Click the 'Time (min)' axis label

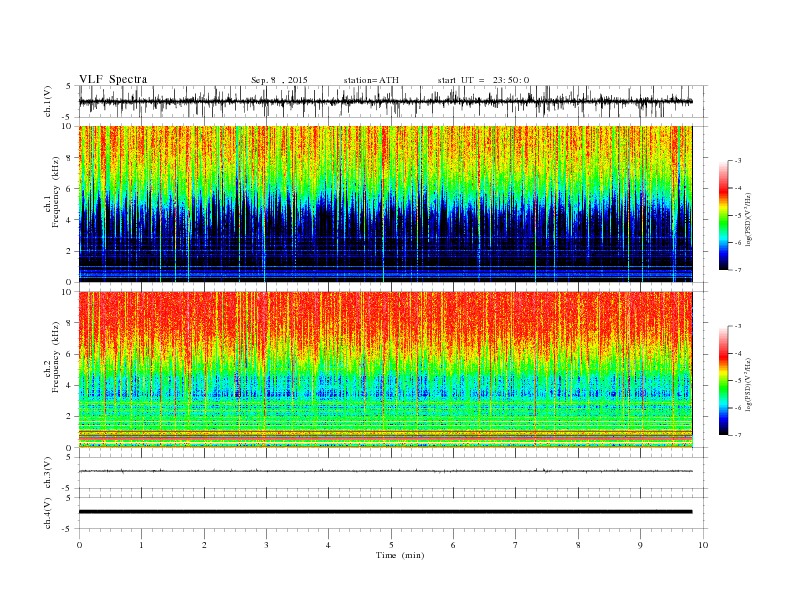pos(400,555)
